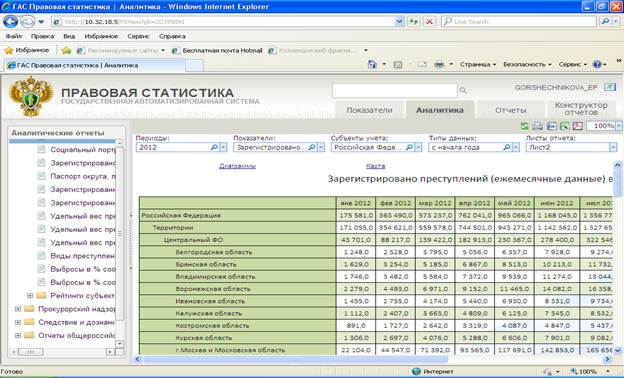Open the IE Home icon in the command bar
Screen dimensions: 624x378
372,64
